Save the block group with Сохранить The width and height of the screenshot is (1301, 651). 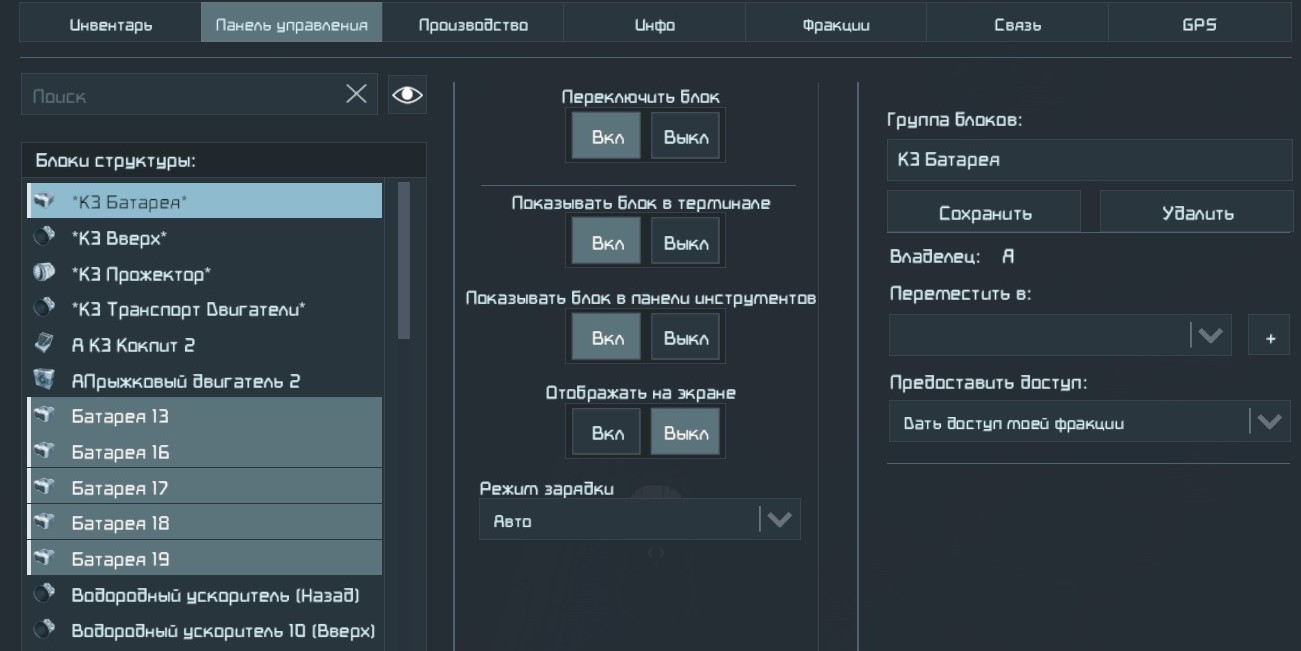(x=985, y=213)
